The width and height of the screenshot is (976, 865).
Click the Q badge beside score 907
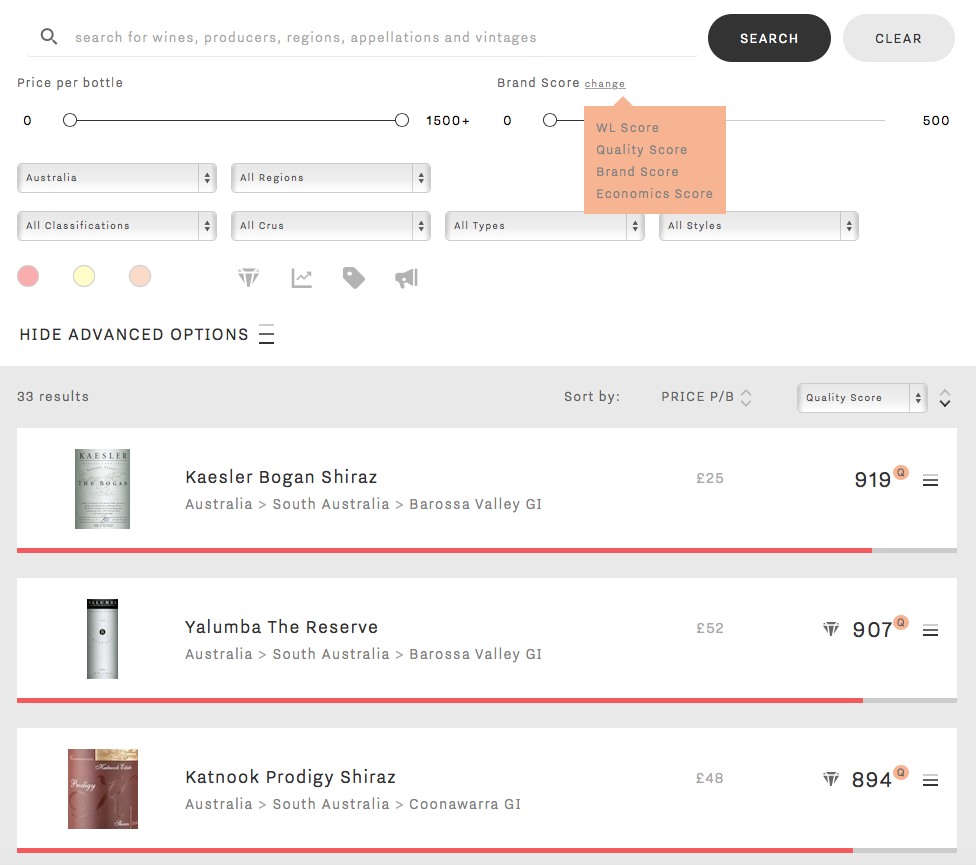(x=901, y=622)
